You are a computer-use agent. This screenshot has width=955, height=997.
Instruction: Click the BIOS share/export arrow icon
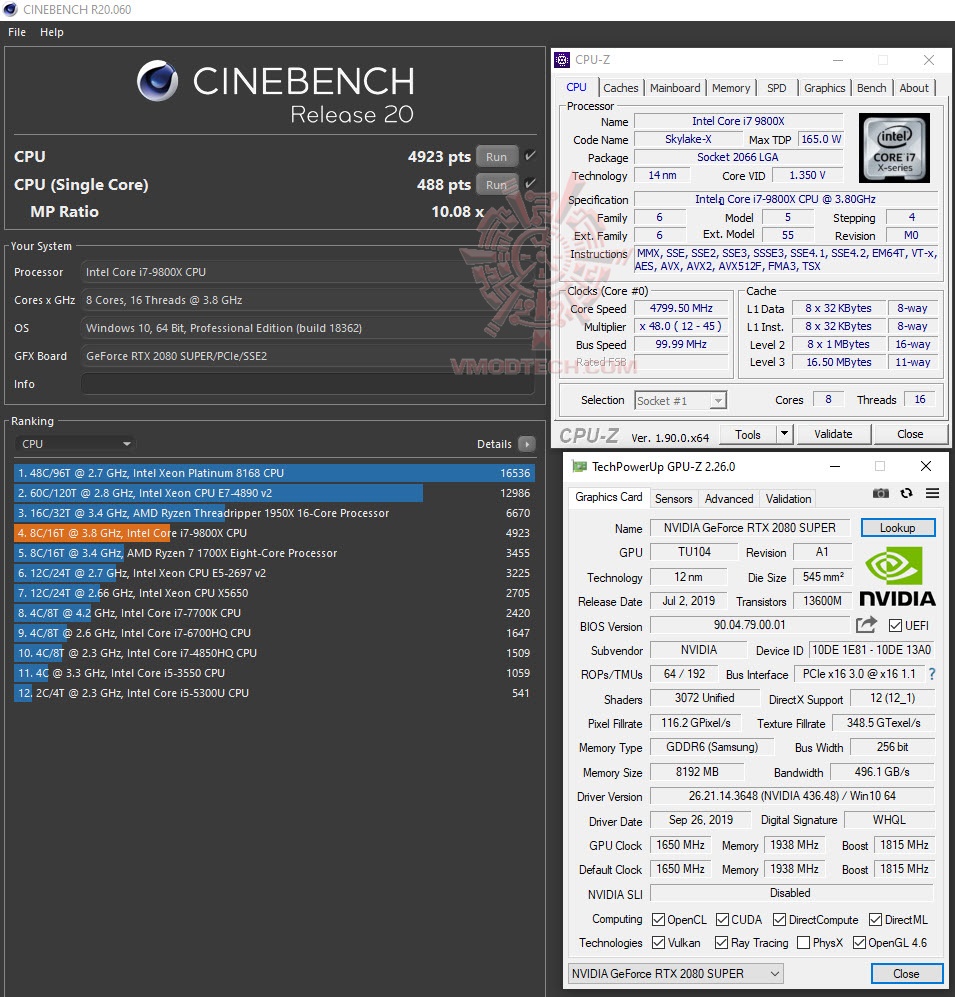[x=866, y=625]
